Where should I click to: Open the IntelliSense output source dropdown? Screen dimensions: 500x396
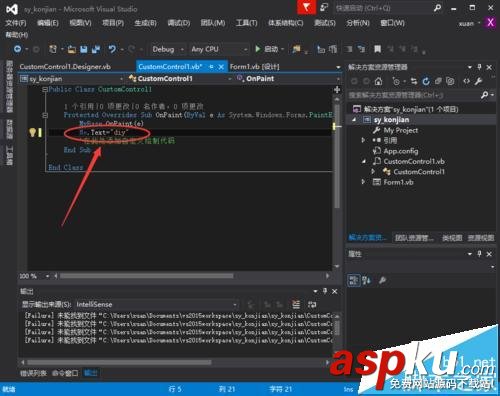[x=157, y=304]
